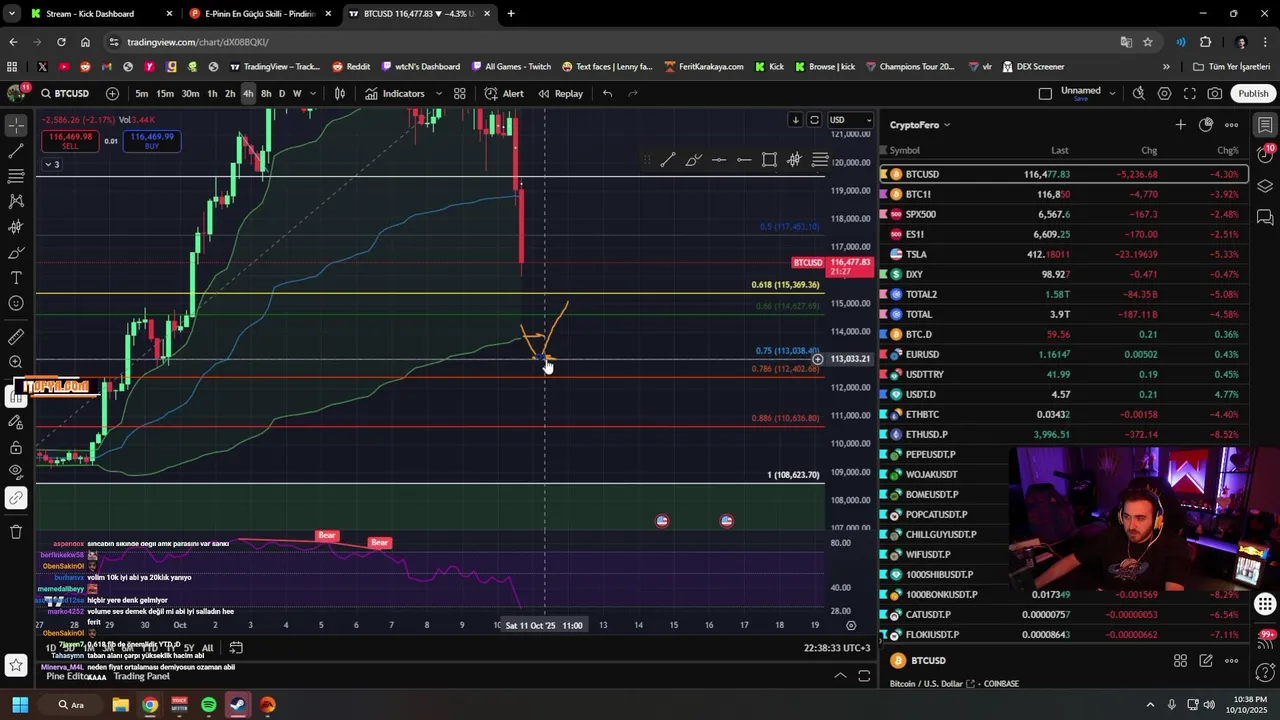
Task: Add symbol to watchlist plus icon
Action: click(x=1180, y=125)
